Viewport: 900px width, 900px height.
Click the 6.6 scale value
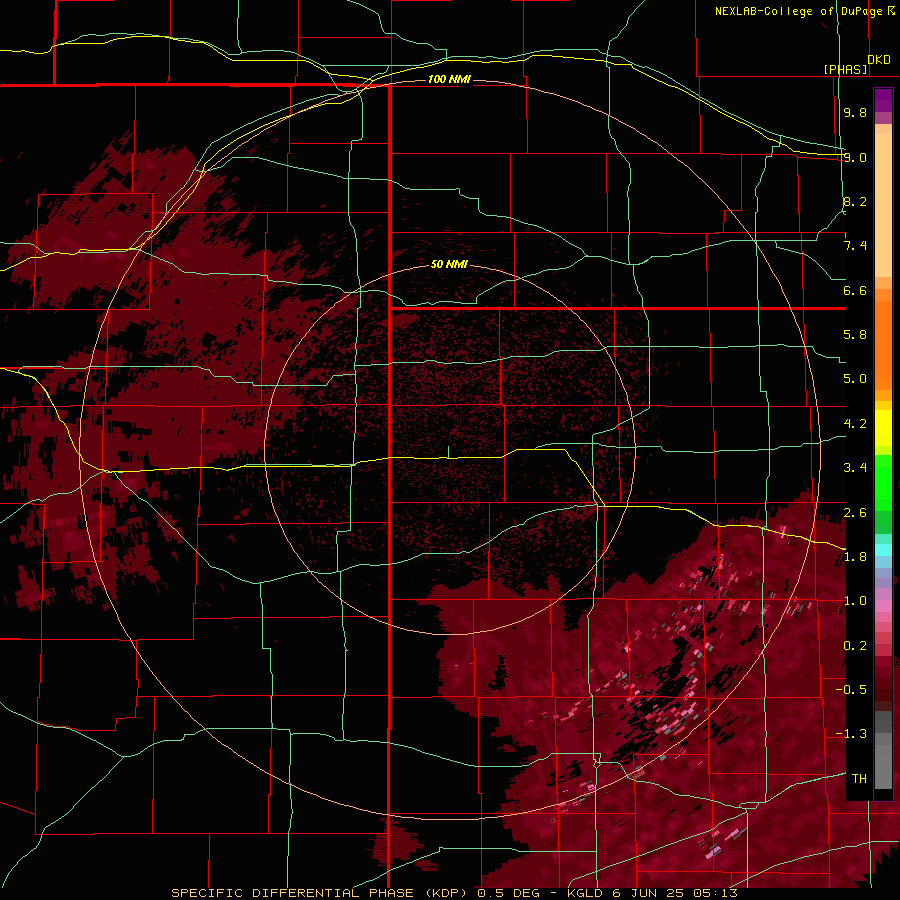pyautogui.click(x=855, y=290)
